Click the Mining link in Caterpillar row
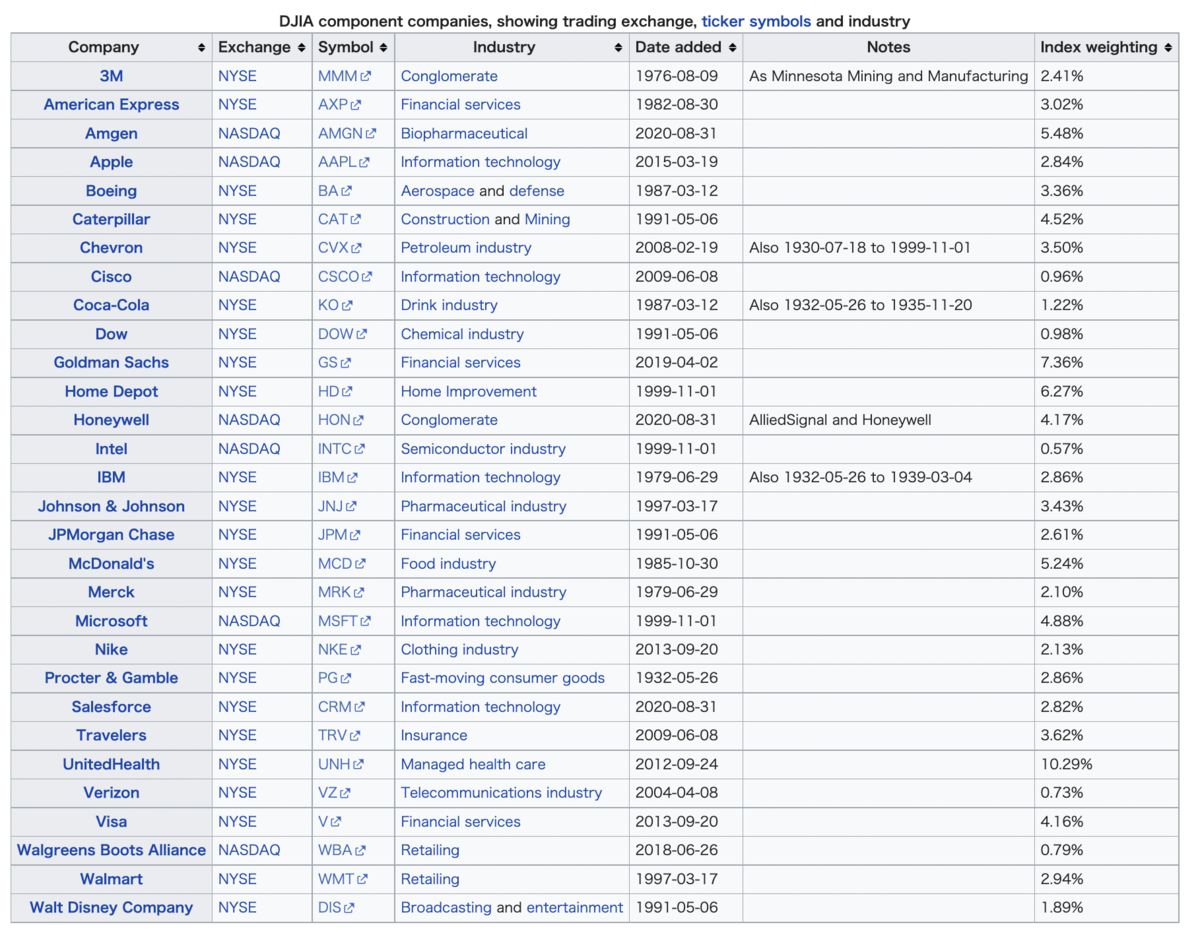1200x933 pixels. click(x=547, y=219)
